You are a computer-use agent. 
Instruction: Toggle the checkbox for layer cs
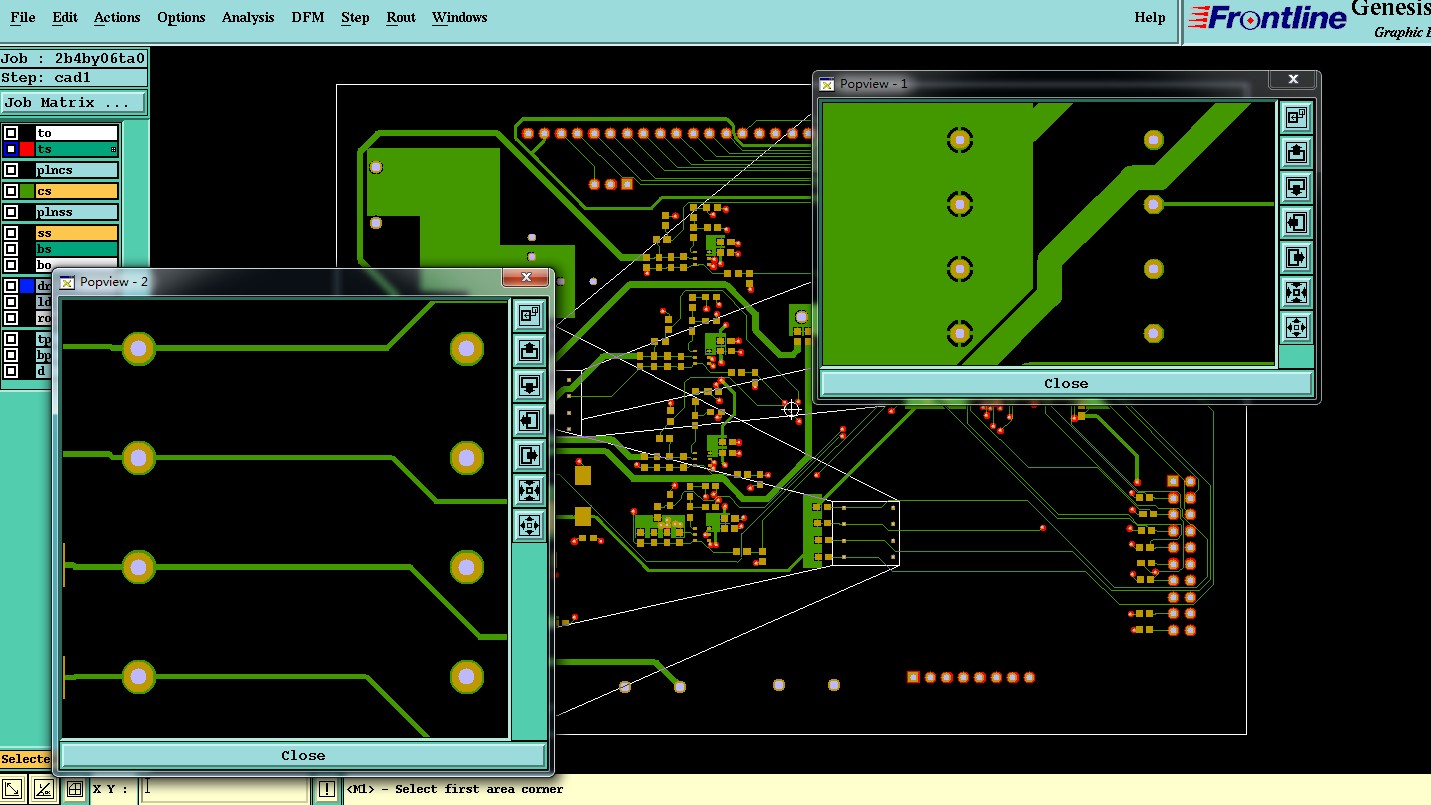point(11,191)
